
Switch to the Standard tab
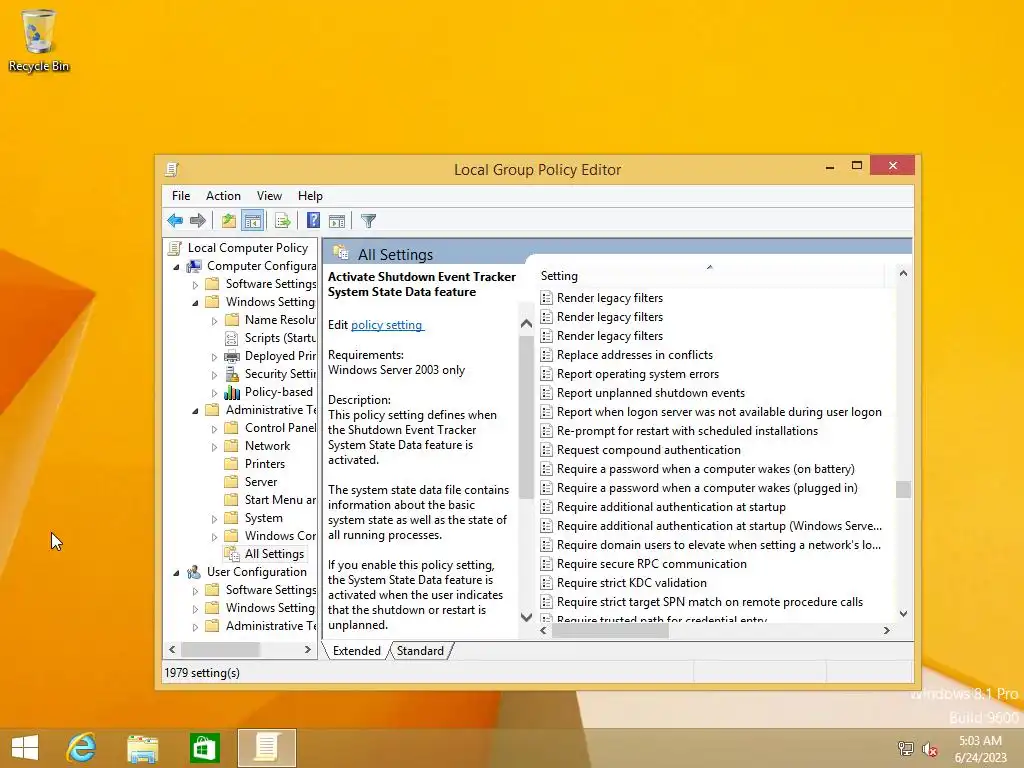pyautogui.click(x=420, y=651)
